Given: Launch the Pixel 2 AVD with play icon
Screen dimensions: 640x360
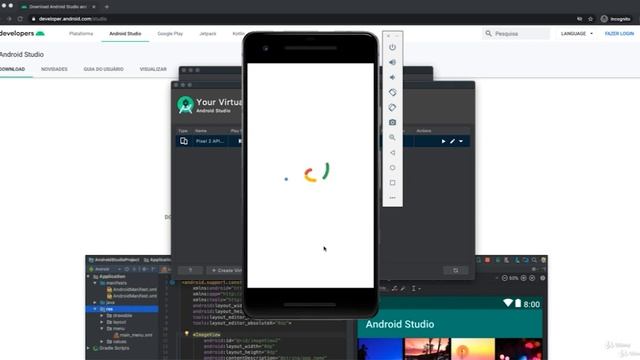Looking at the screenshot, I should coord(443,141).
